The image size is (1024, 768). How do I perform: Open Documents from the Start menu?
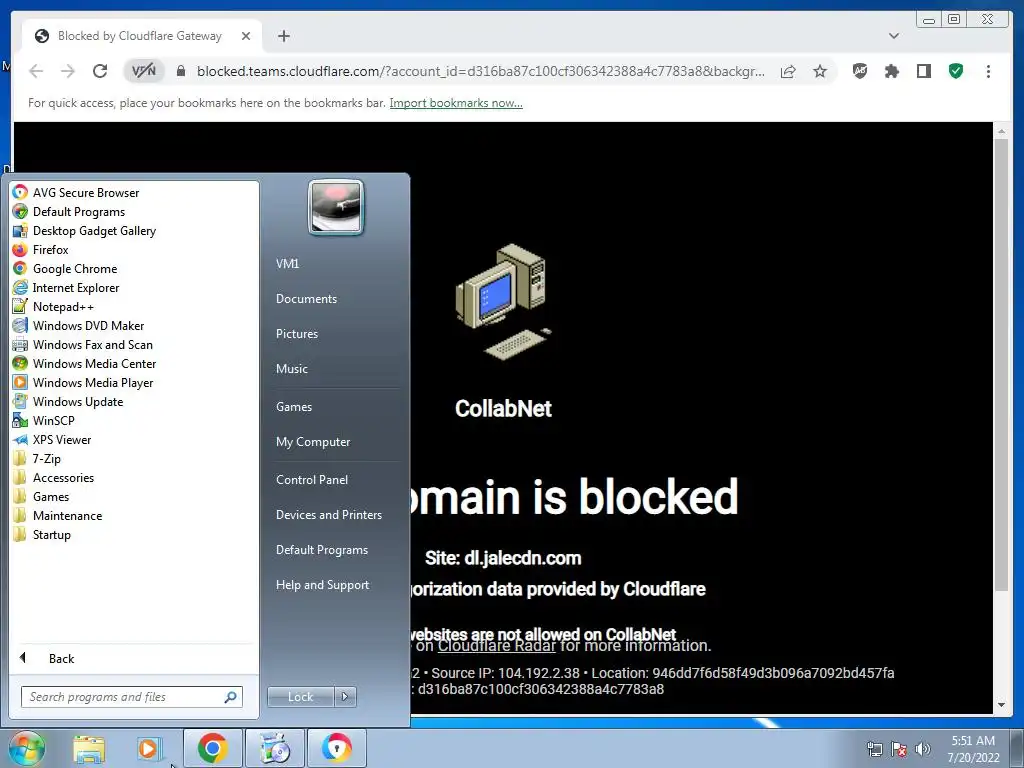tap(306, 299)
